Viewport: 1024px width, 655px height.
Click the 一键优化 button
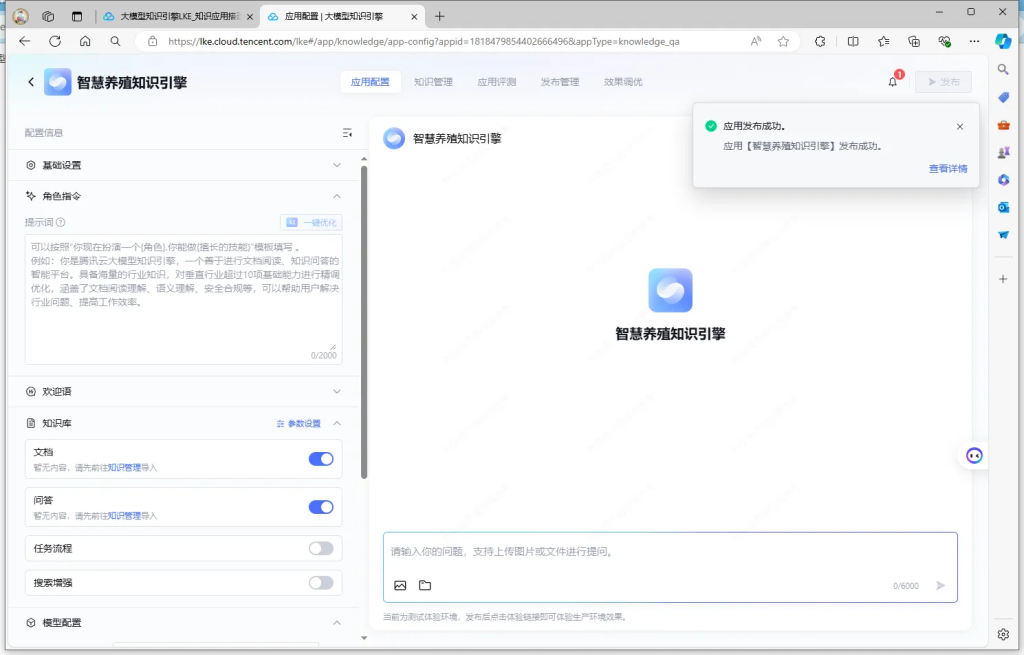pyautogui.click(x=311, y=223)
